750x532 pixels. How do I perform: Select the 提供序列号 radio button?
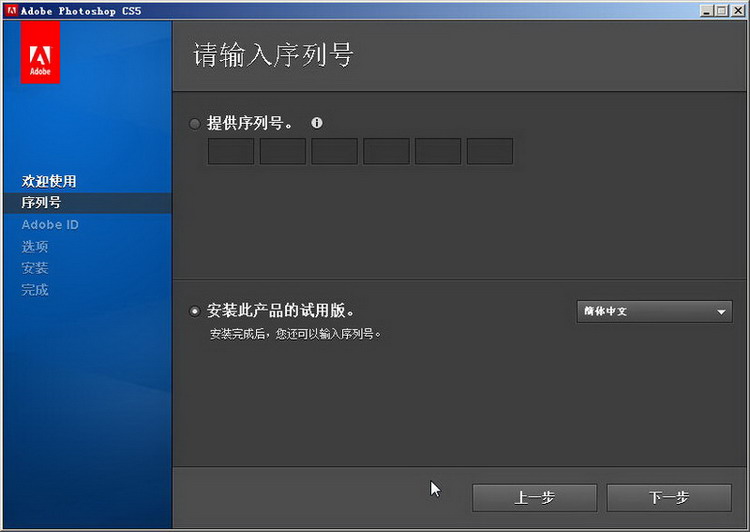point(194,124)
